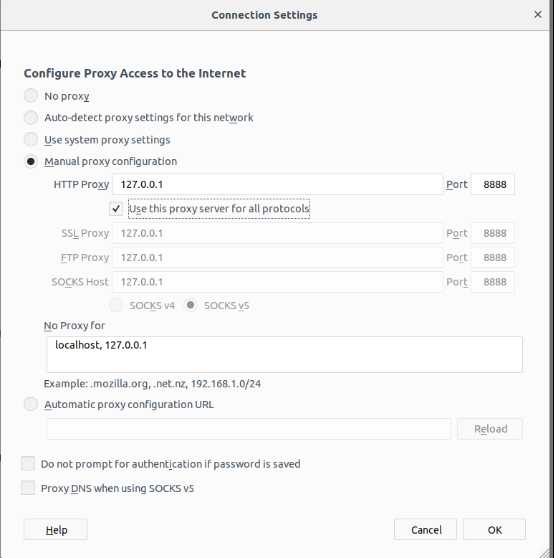This screenshot has width=554, height=558.
Task: Select Use system proxy settings option
Action: point(31,140)
